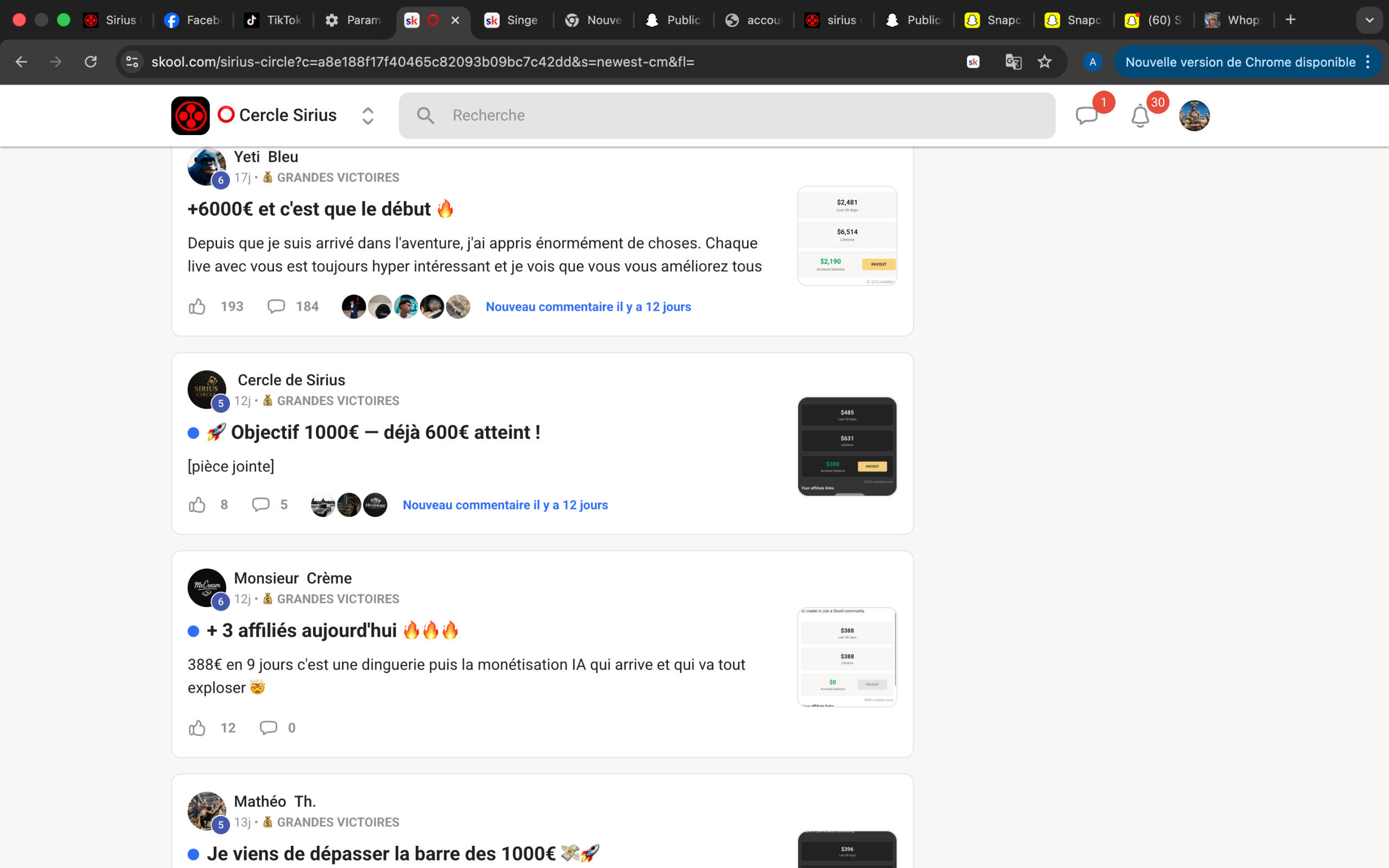
Task: Click the Recherche search field
Action: 727,116
